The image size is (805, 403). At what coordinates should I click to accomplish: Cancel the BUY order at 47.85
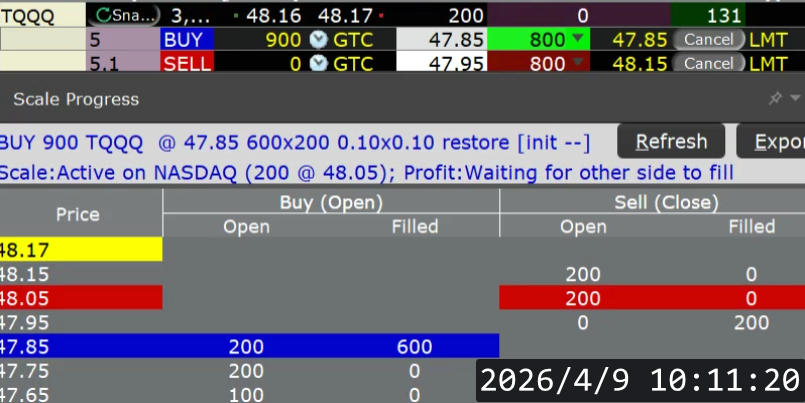coord(708,40)
